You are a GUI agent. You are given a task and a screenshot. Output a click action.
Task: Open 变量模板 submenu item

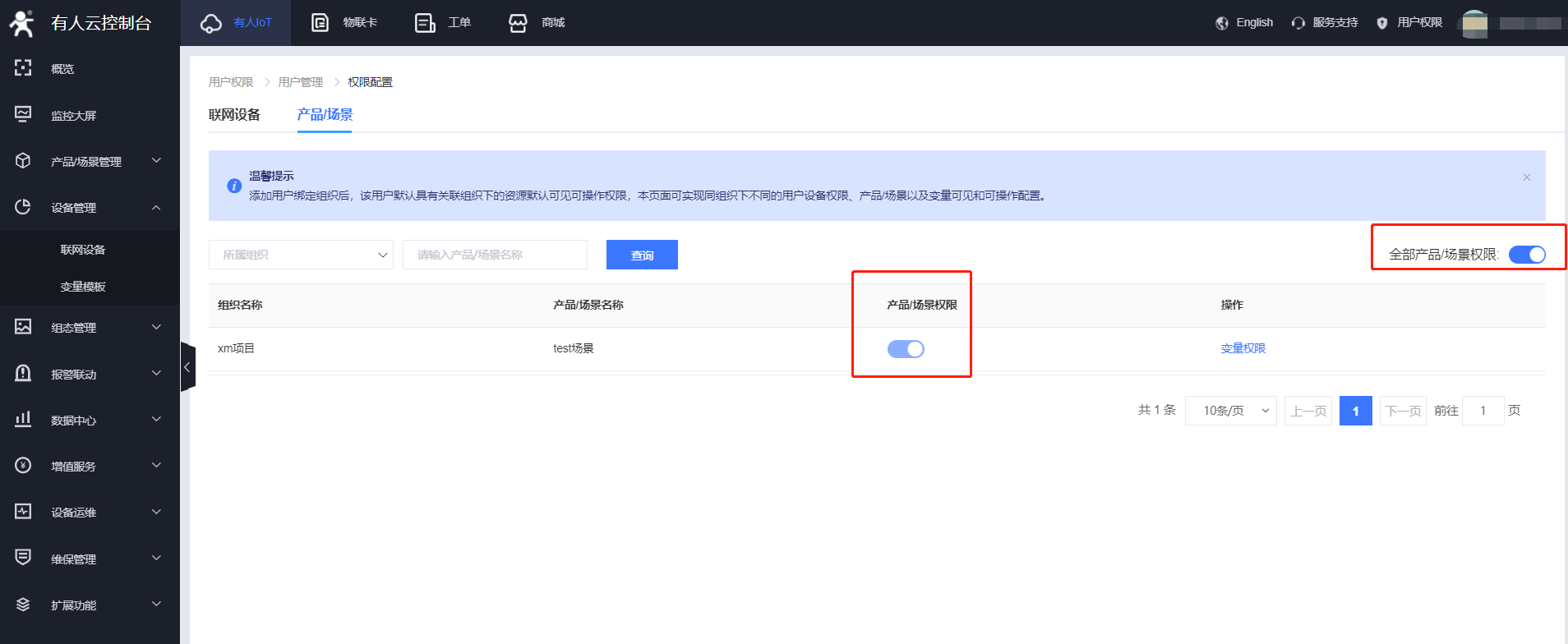tap(83, 287)
